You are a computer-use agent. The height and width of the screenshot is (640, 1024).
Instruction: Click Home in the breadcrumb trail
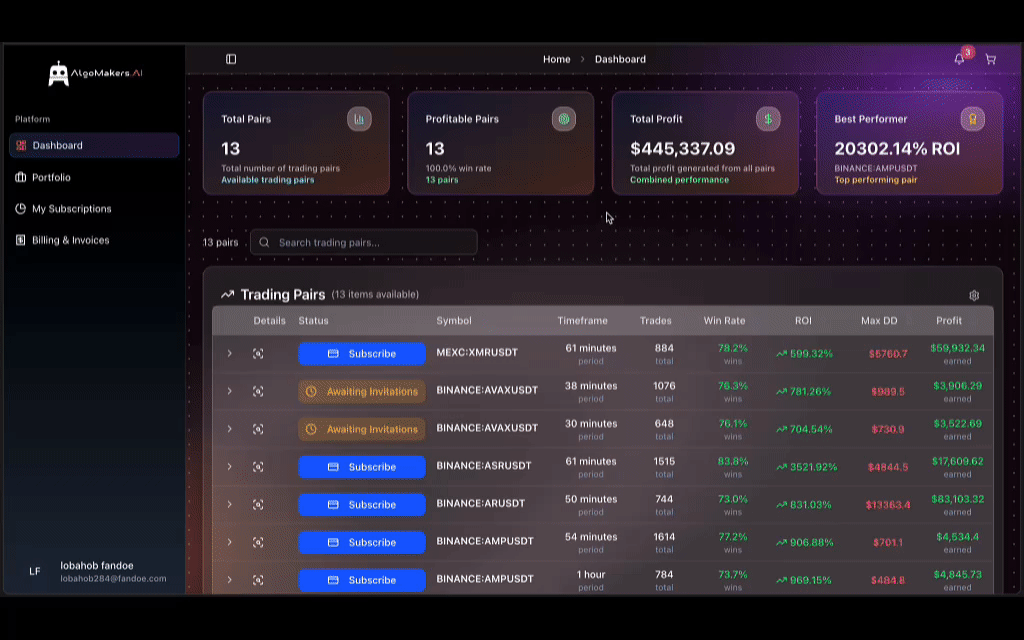pos(556,59)
